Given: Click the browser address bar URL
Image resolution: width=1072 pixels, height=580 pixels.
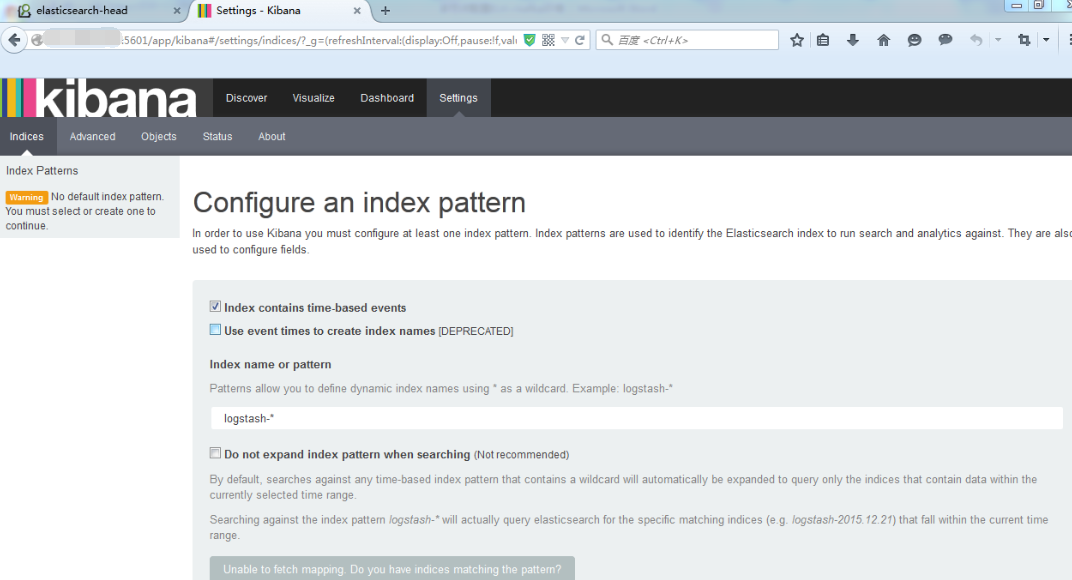Looking at the screenshot, I should tap(319, 40).
